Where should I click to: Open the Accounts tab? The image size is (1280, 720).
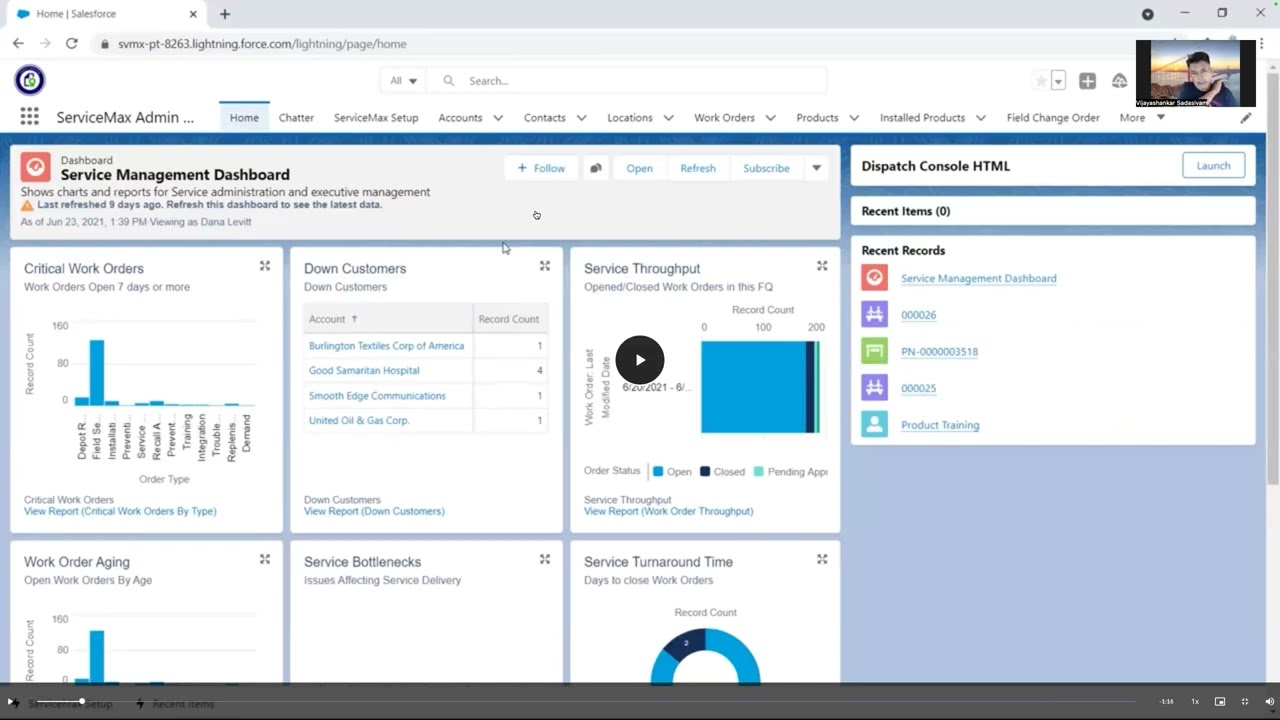click(460, 118)
